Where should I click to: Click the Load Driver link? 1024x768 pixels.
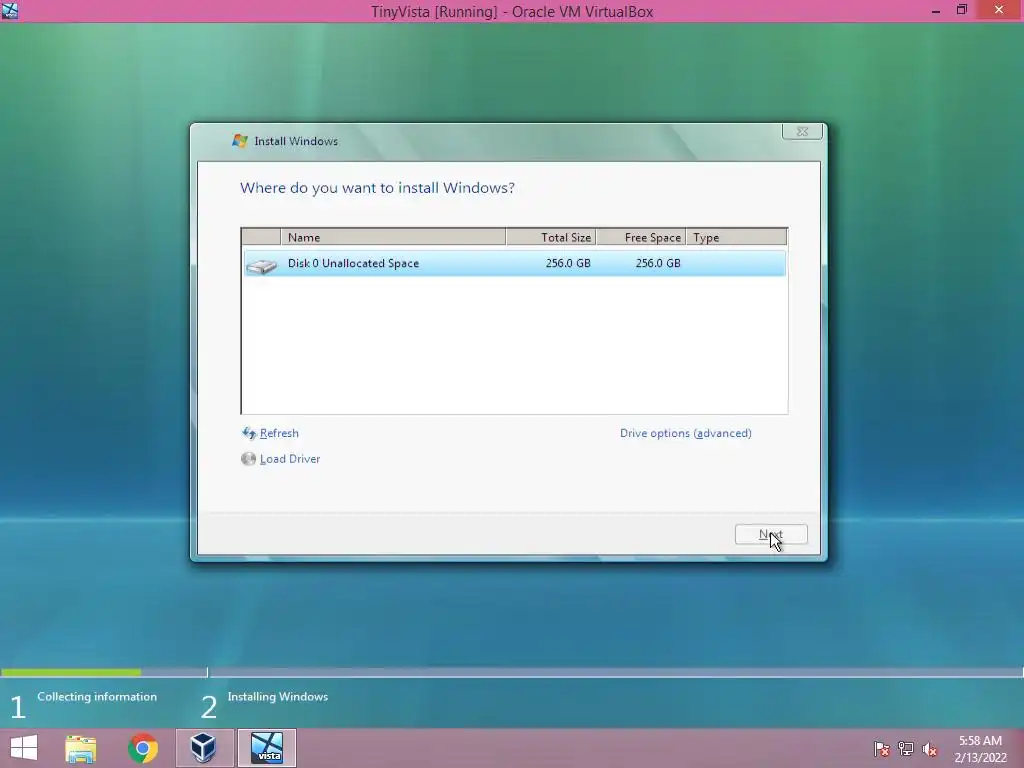pyautogui.click(x=290, y=458)
